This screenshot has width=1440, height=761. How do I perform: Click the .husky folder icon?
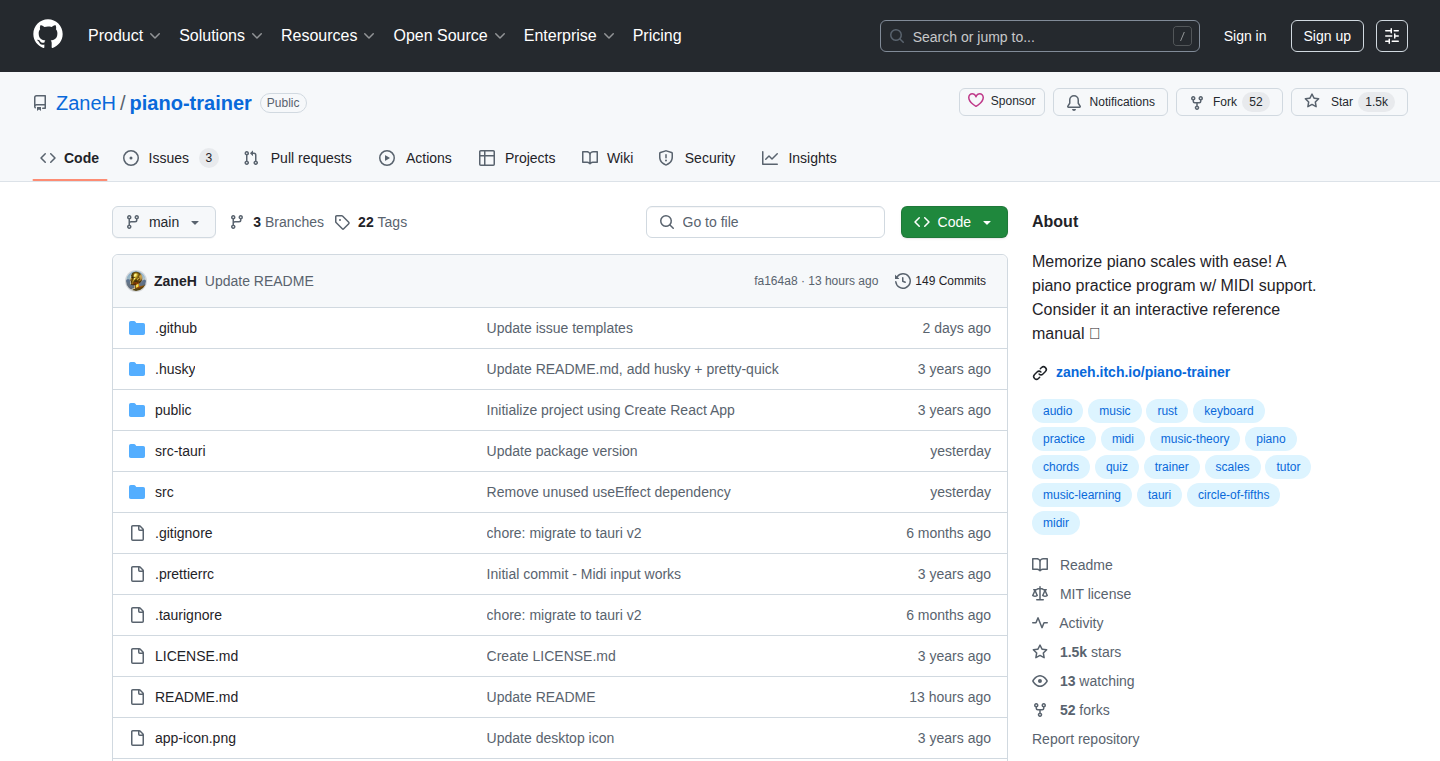tap(137, 369)
